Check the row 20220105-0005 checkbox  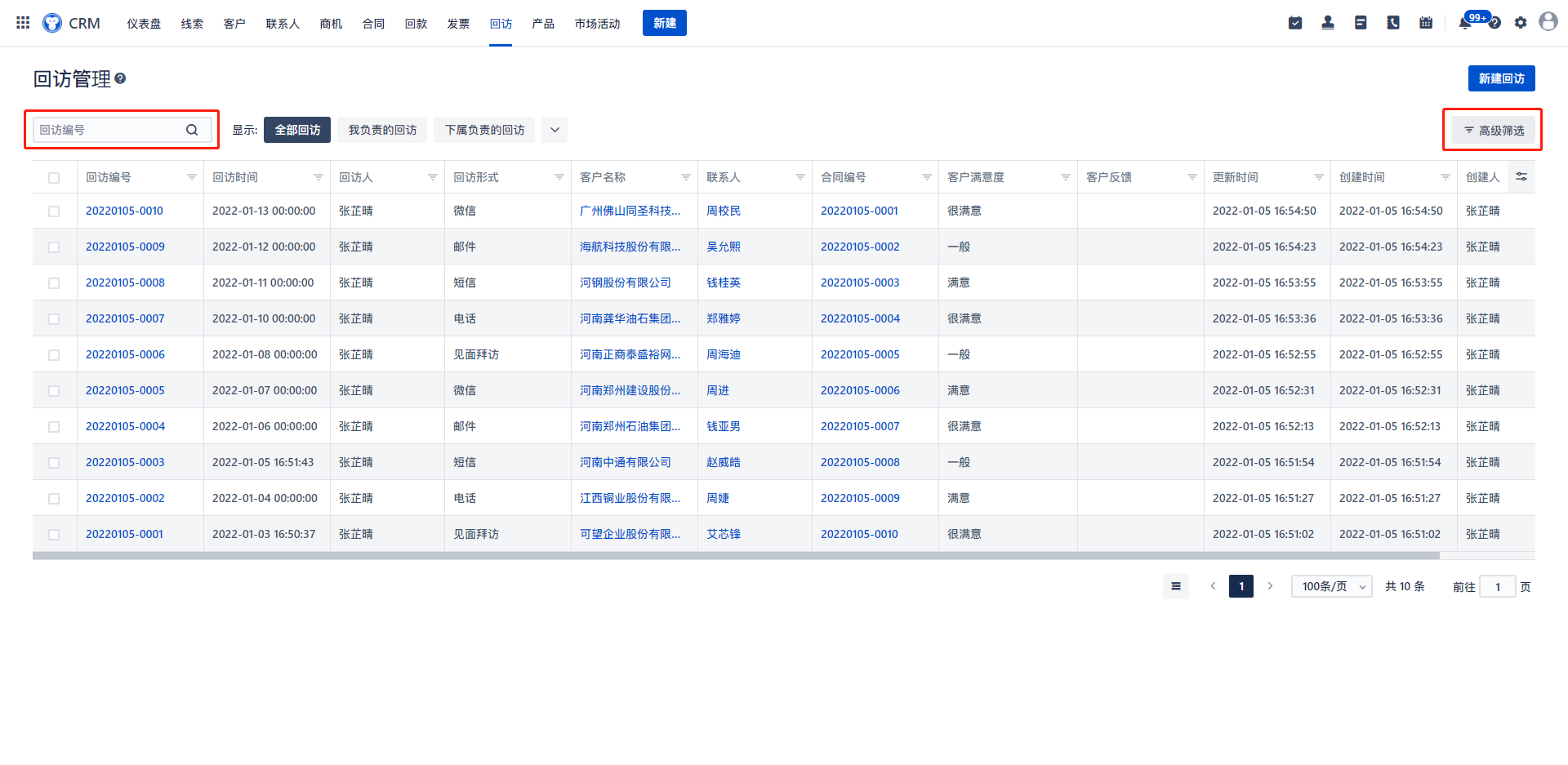pyautogui.click(x=54, y=391)
